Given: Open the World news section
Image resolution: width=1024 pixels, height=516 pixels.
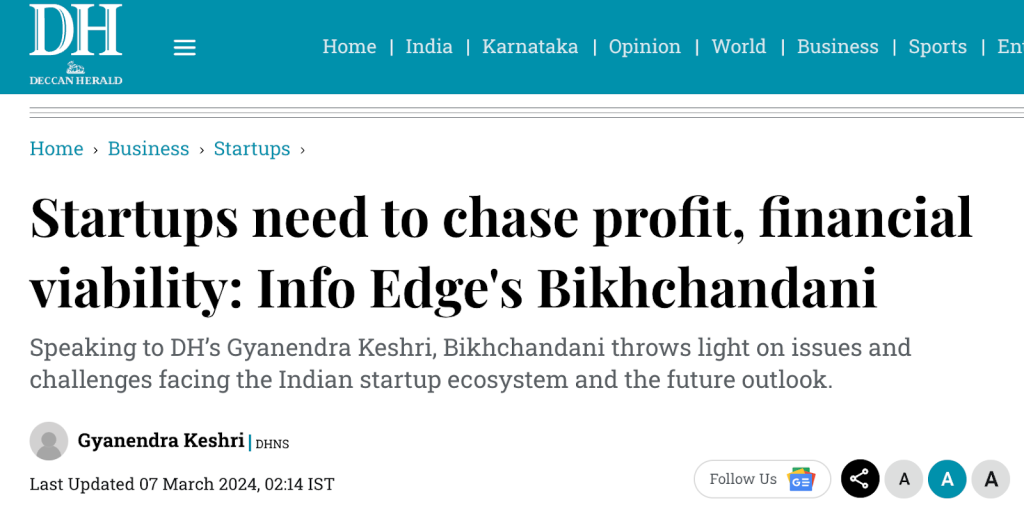Looking at the screenshot, I should 738,47.
